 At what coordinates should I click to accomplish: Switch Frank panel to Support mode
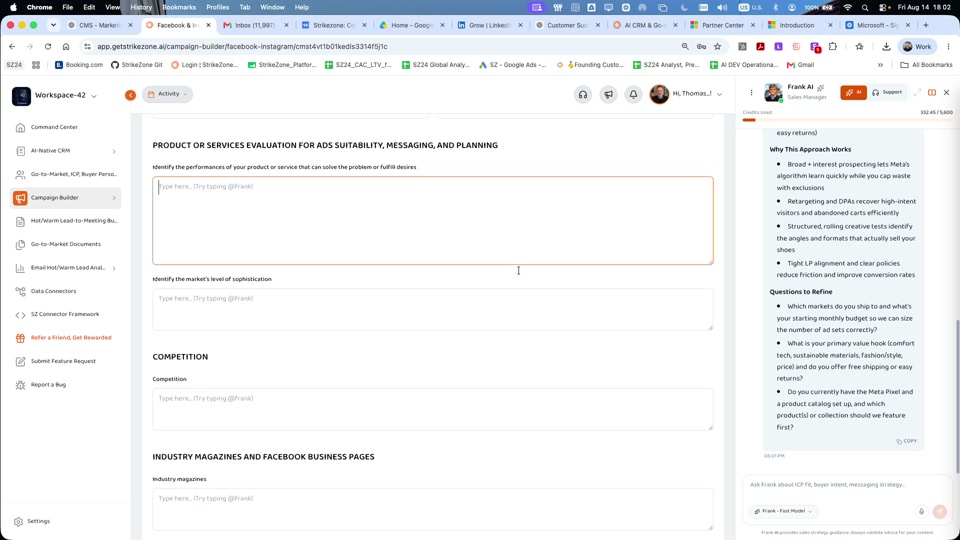[887, 92]
